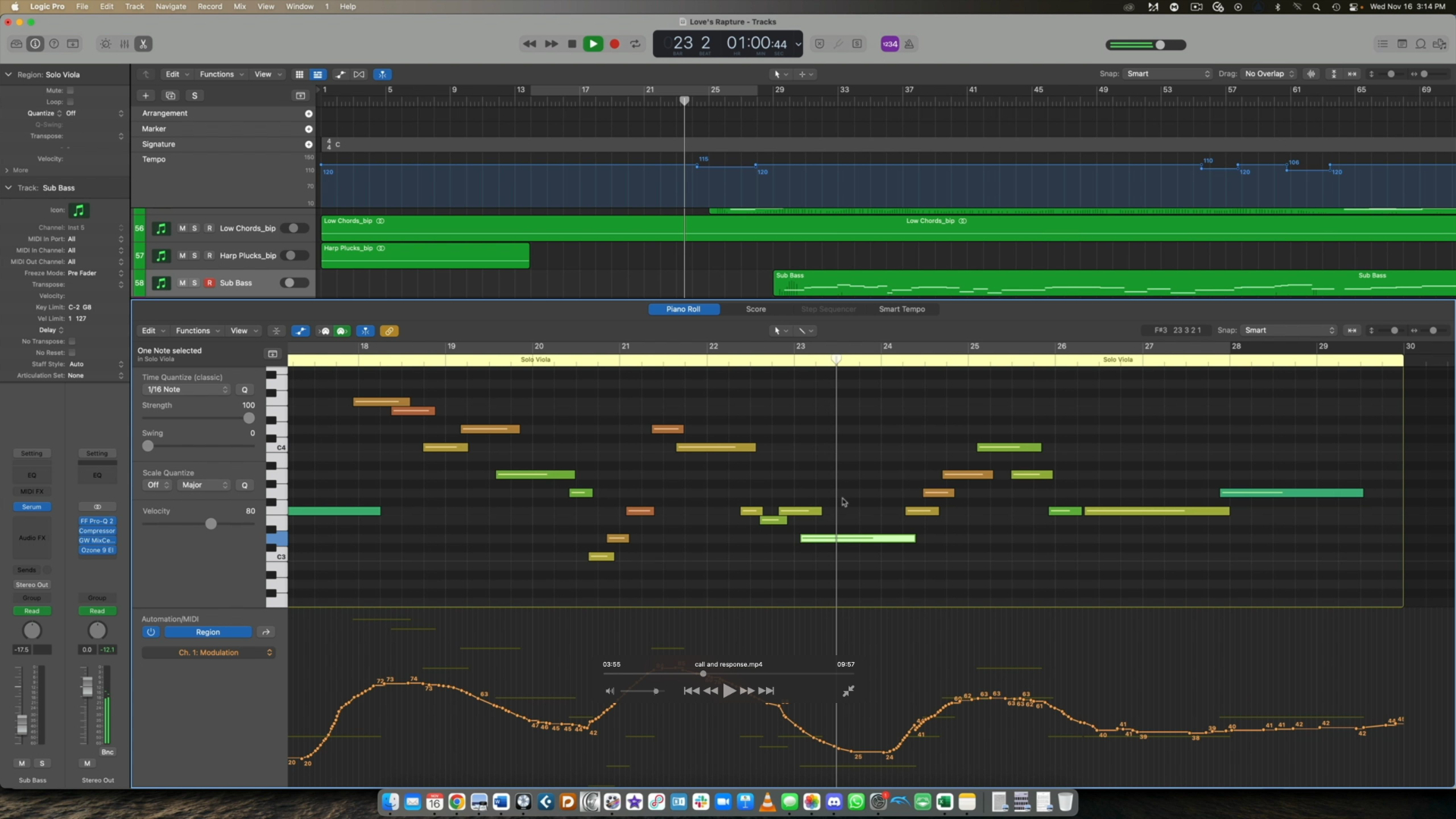The height and width of the screenshot is (819, 1456).
Task: Open the Ch. 1: Modulation parameter dropdown
Action: [208, 653]
